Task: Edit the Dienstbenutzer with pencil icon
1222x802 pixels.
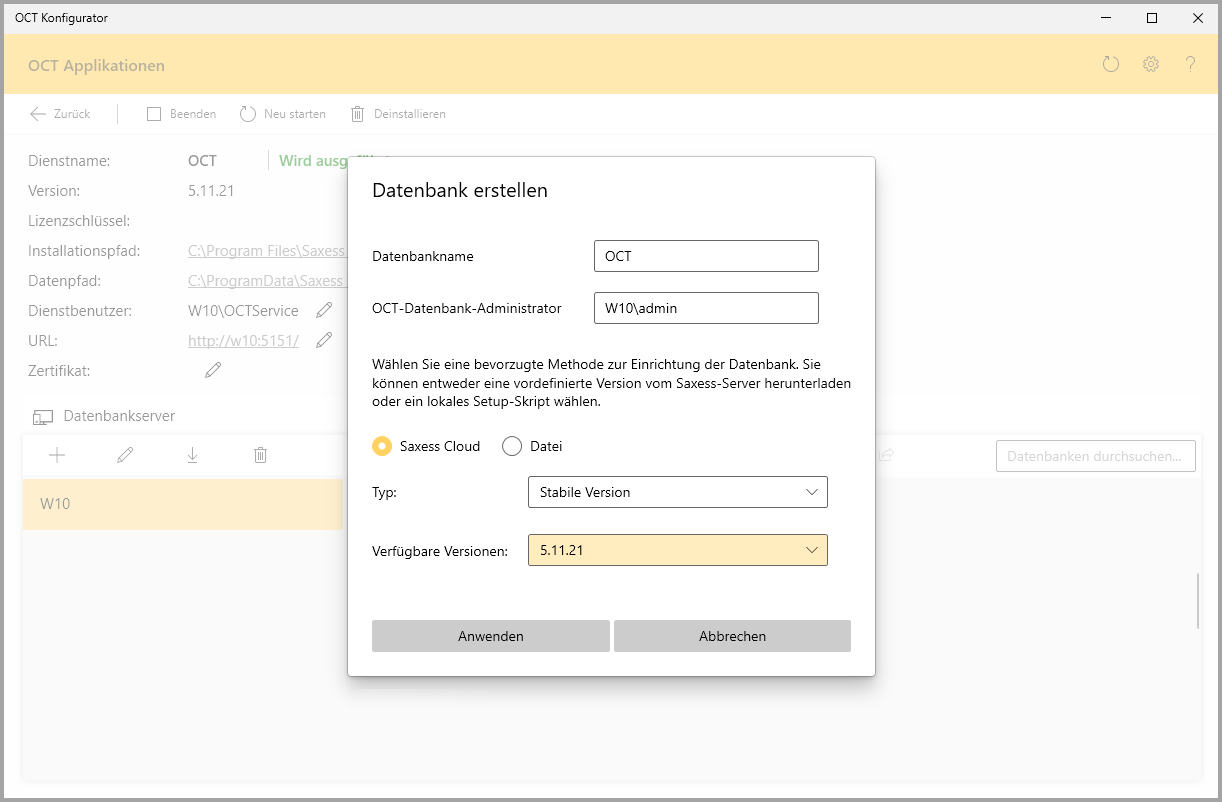Action: point(324,311)
